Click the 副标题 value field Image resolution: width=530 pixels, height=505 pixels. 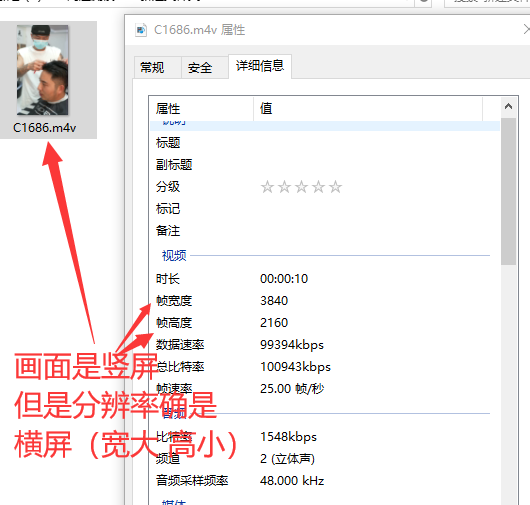[x=376, y=165]
